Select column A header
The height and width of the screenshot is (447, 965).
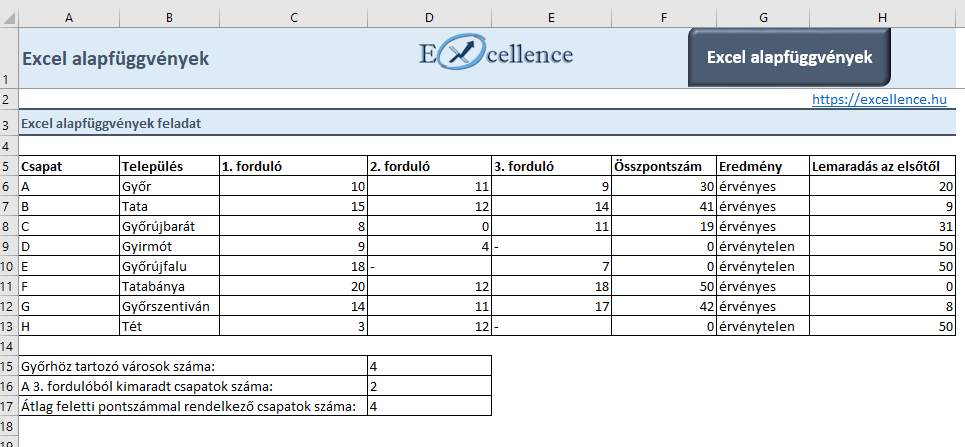pos(69,18)
